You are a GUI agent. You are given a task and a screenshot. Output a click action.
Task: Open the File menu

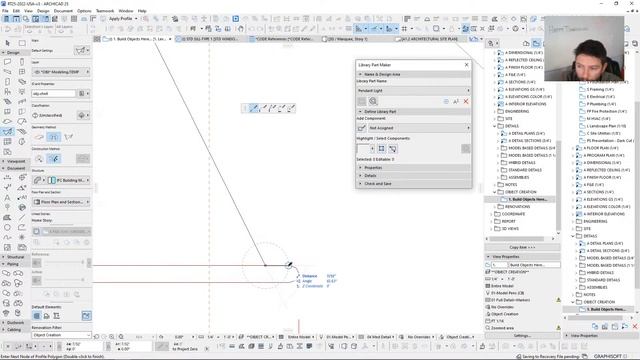[x=5, y=11]
